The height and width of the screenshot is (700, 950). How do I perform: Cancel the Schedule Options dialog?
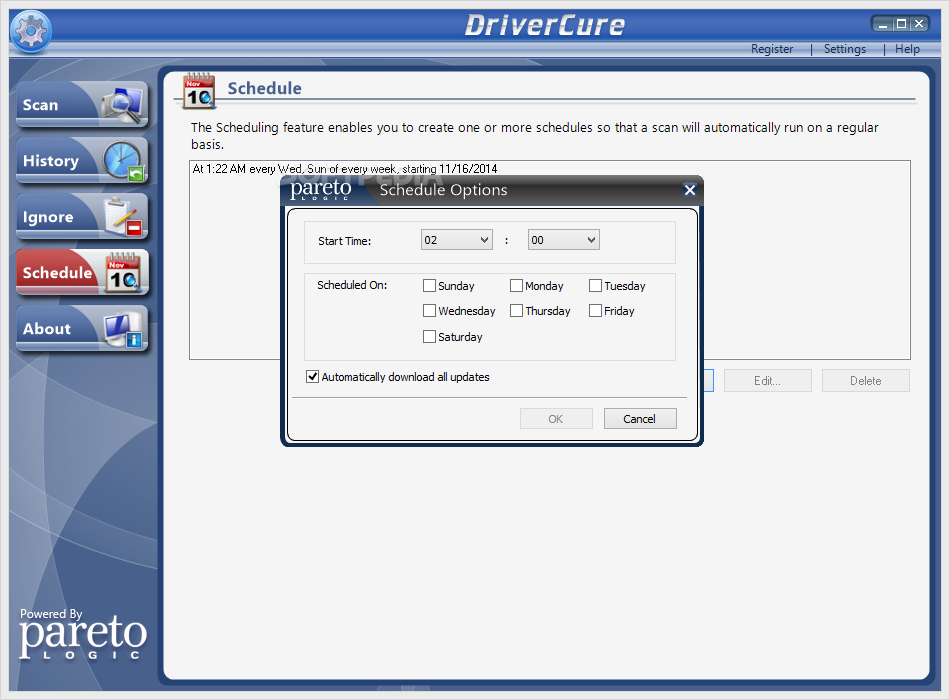(x=640, y=419)
